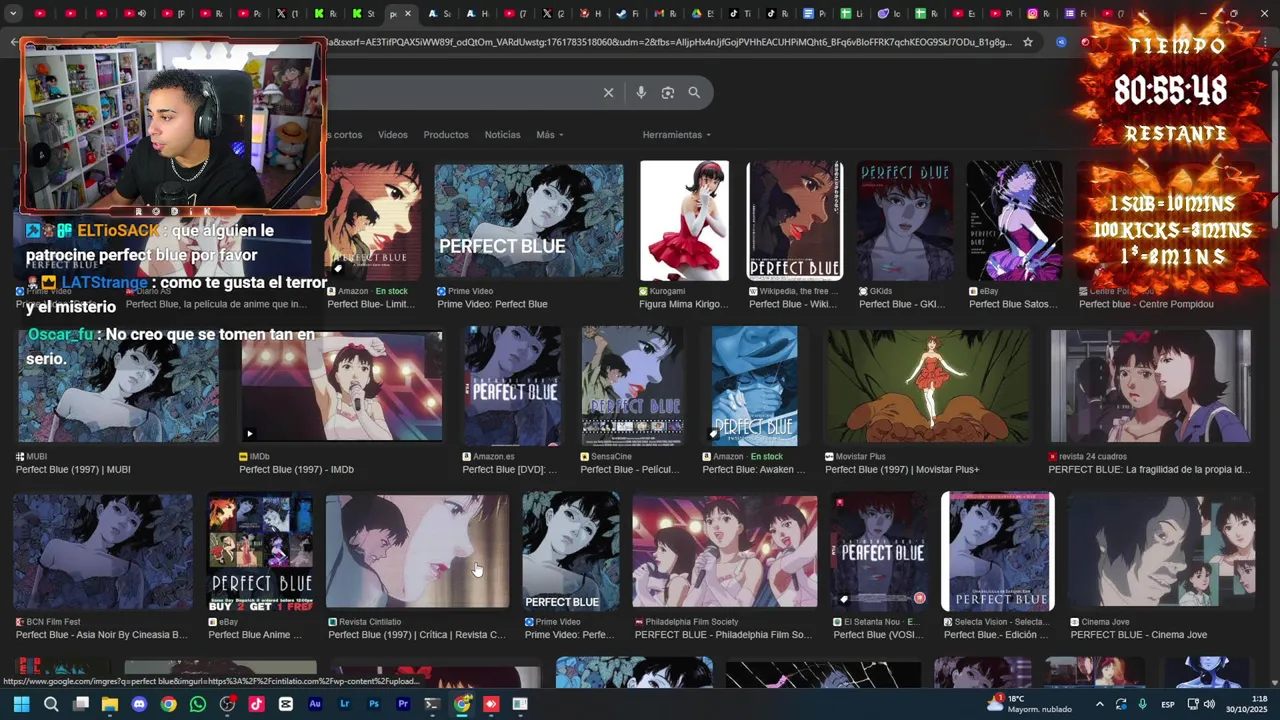Switch to OBS Studio in taskbar
The height and width of the screenshot is (720, 1280).
(227, 704)
